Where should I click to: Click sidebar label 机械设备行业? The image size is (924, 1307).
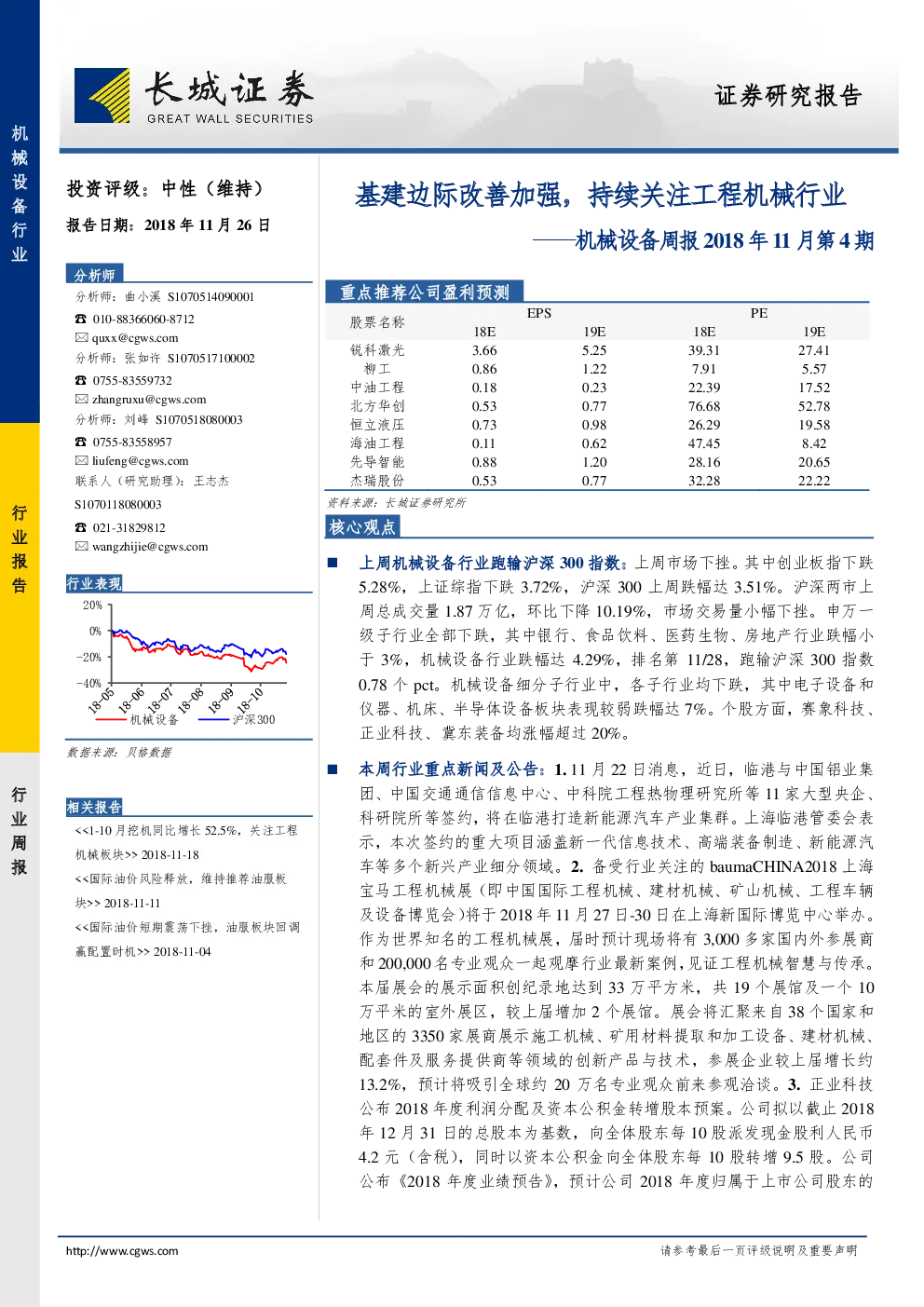[x=20, y=194]
